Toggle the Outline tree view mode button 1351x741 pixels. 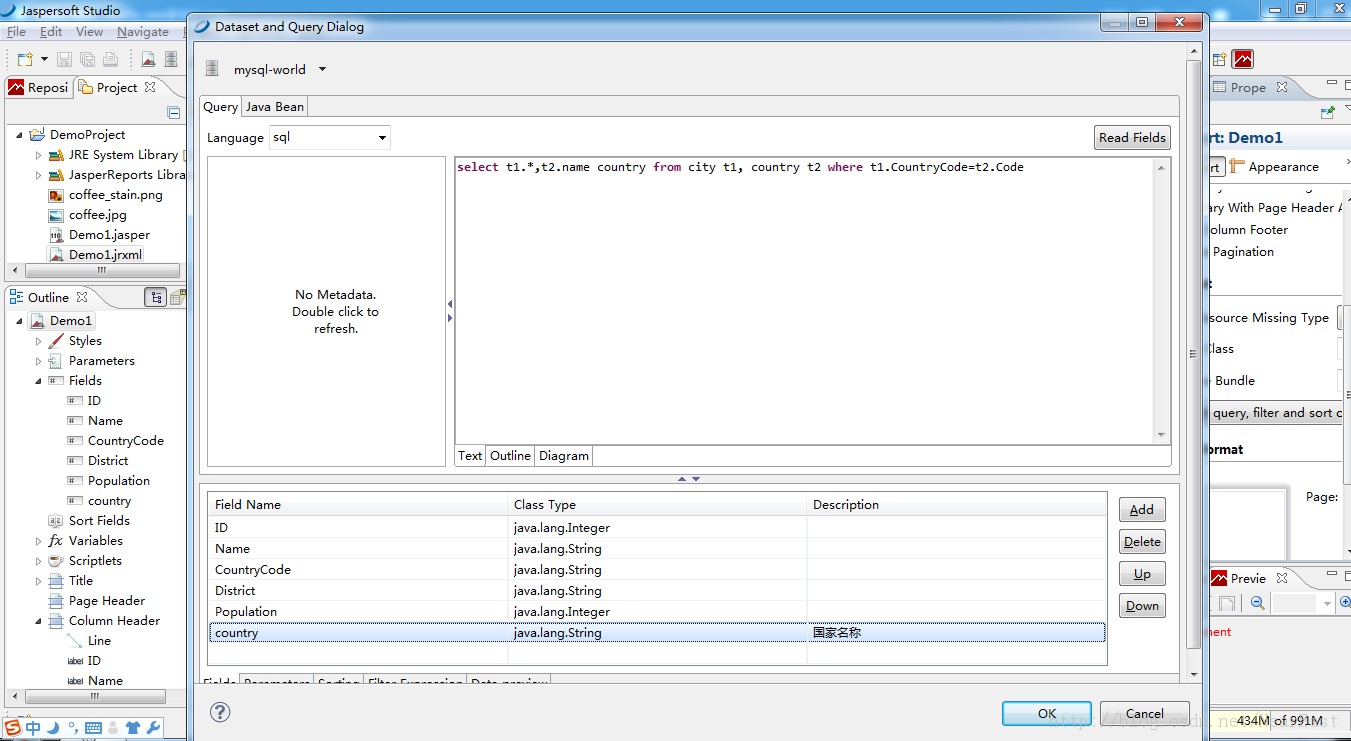tap(155, 297)
